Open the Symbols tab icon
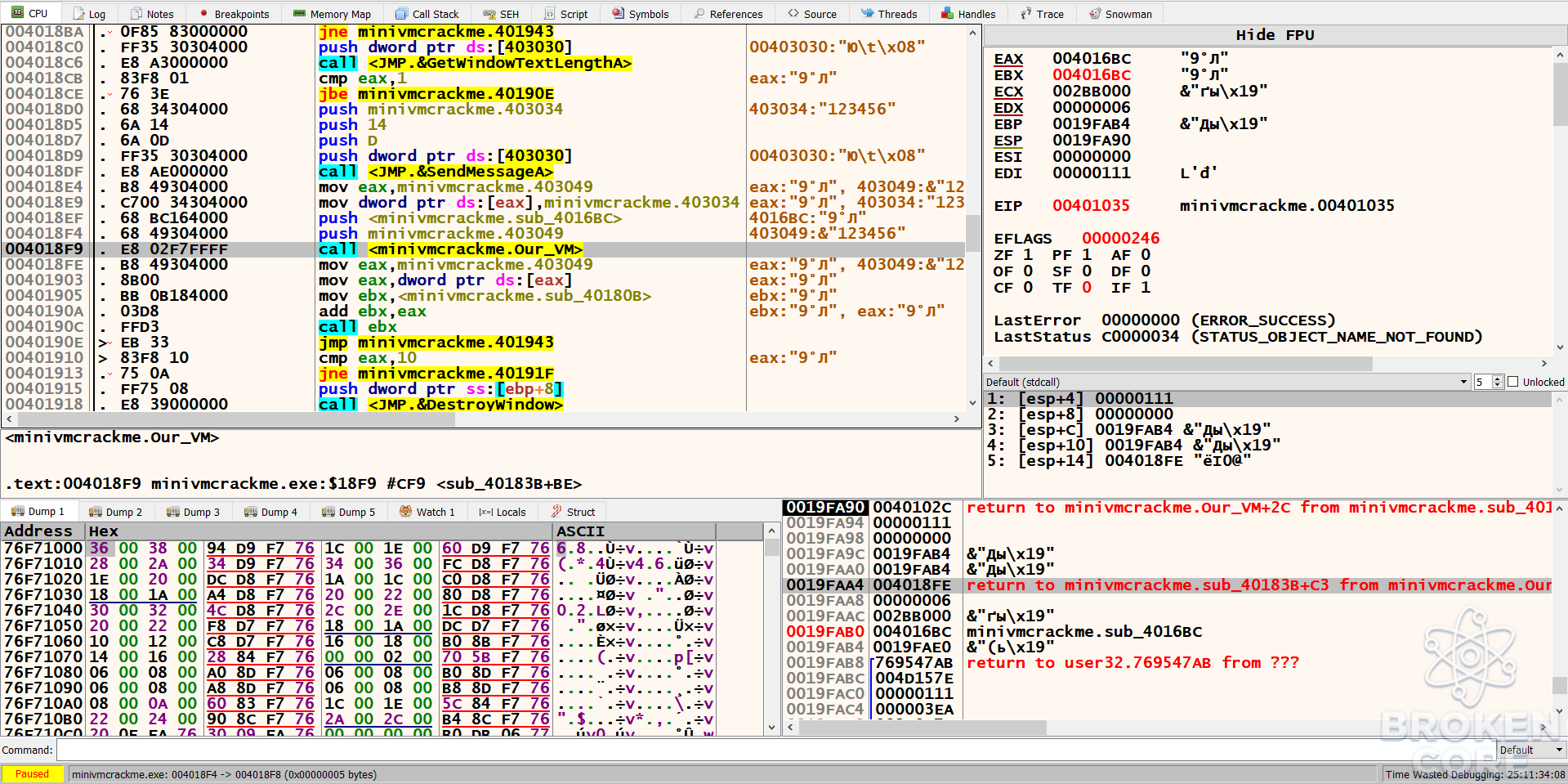1568x784 pixels. pyautogui.click(x=619, y=14)
